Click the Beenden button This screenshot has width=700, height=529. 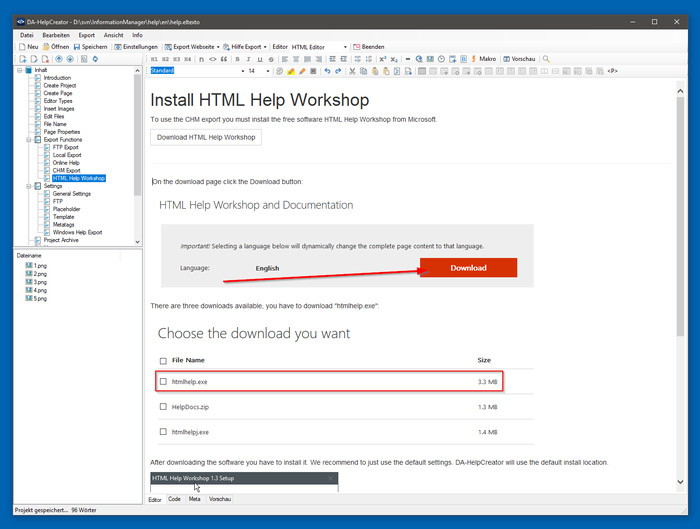tap(369, 47)
